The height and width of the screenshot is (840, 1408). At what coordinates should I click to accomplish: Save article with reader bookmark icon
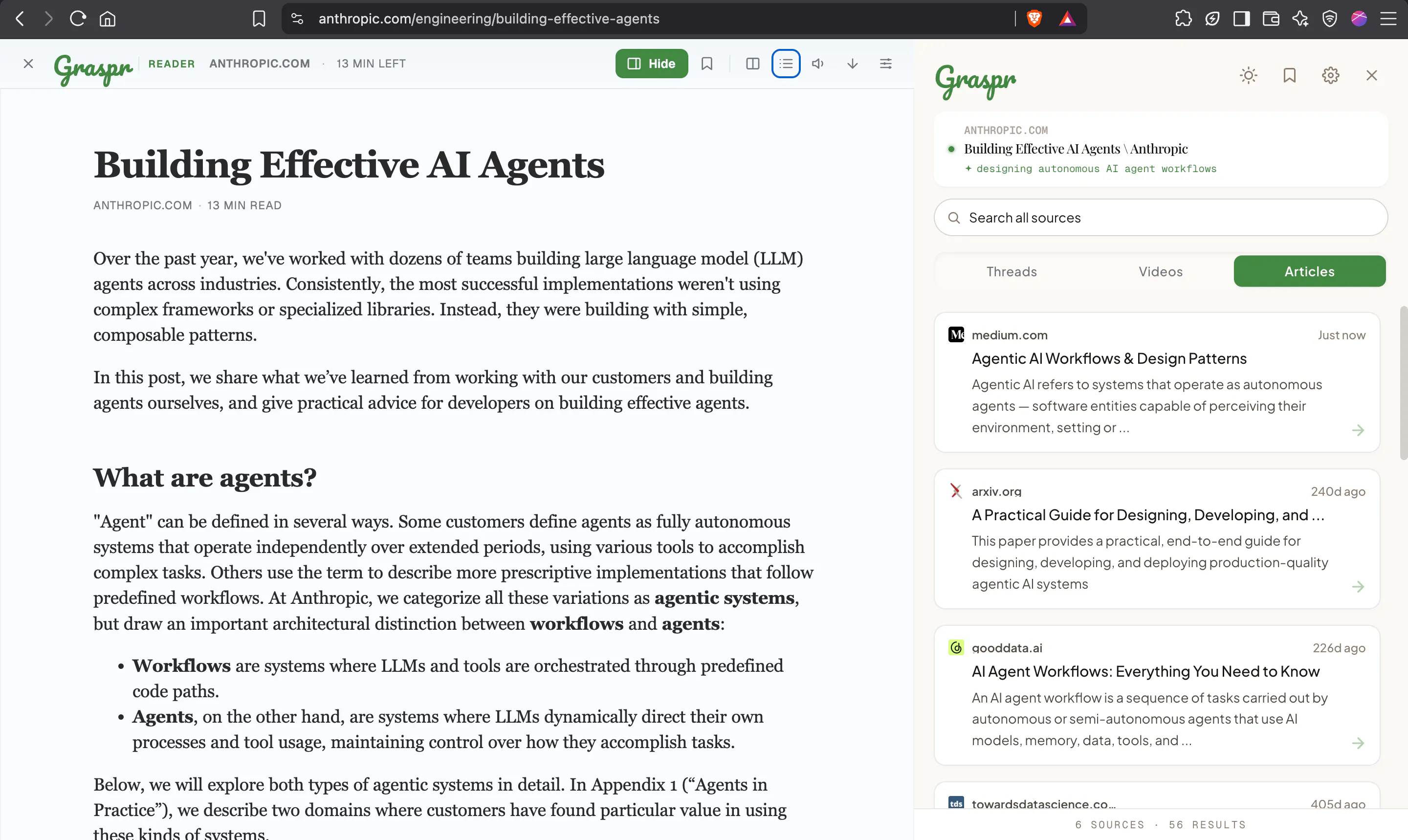707,64
